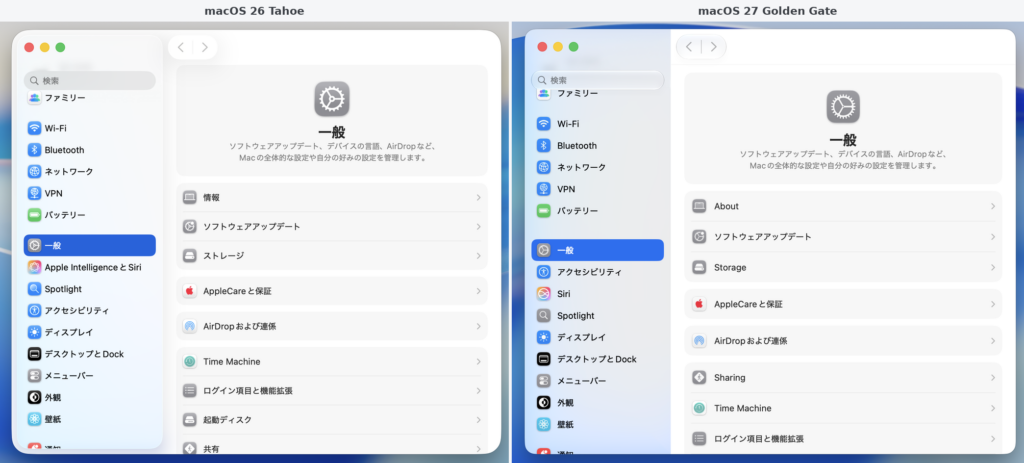Open ネットワーク icon in Tahoe sidebar
1024x463 pixels.
tap(35, 171)
